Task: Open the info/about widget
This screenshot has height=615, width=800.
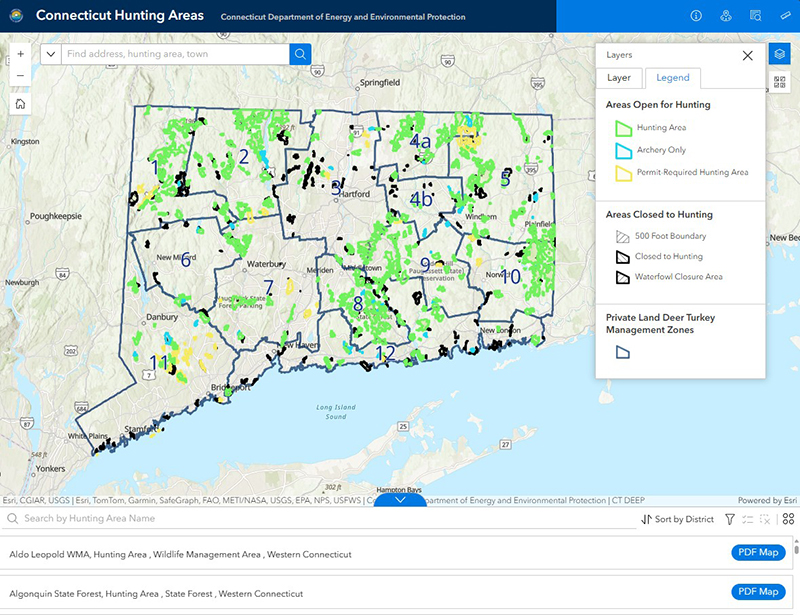Action: point(696,16)
